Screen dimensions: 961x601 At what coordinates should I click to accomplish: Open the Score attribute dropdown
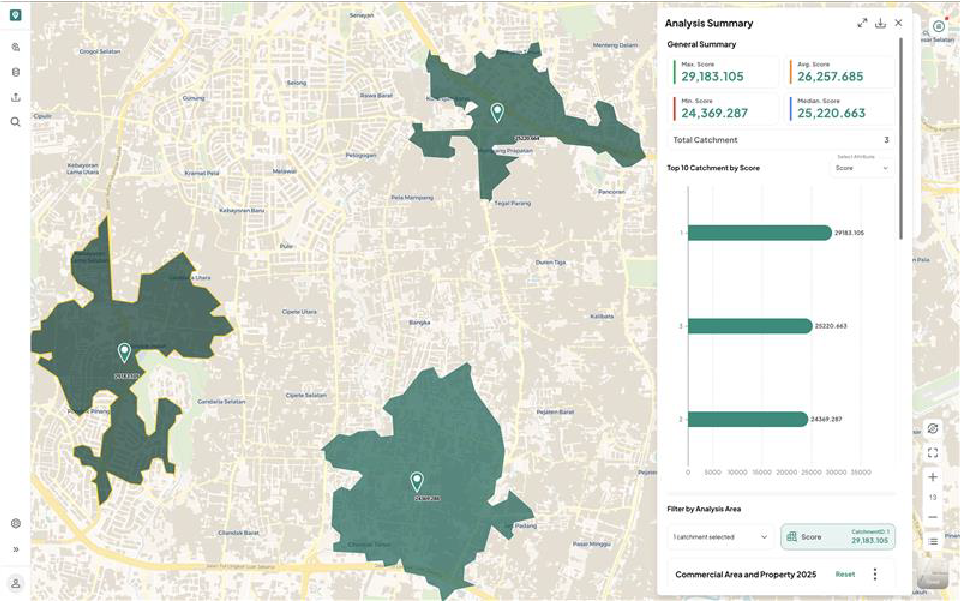pos(861,168)
